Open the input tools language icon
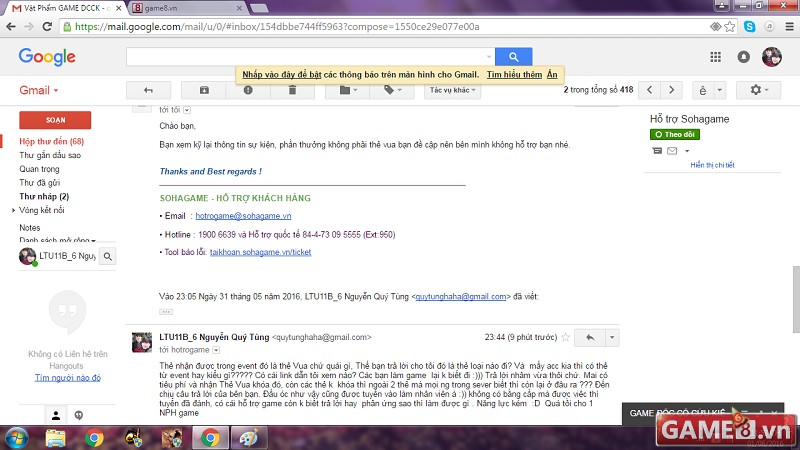This screenshot has height=450, width=800. [703, 90]
